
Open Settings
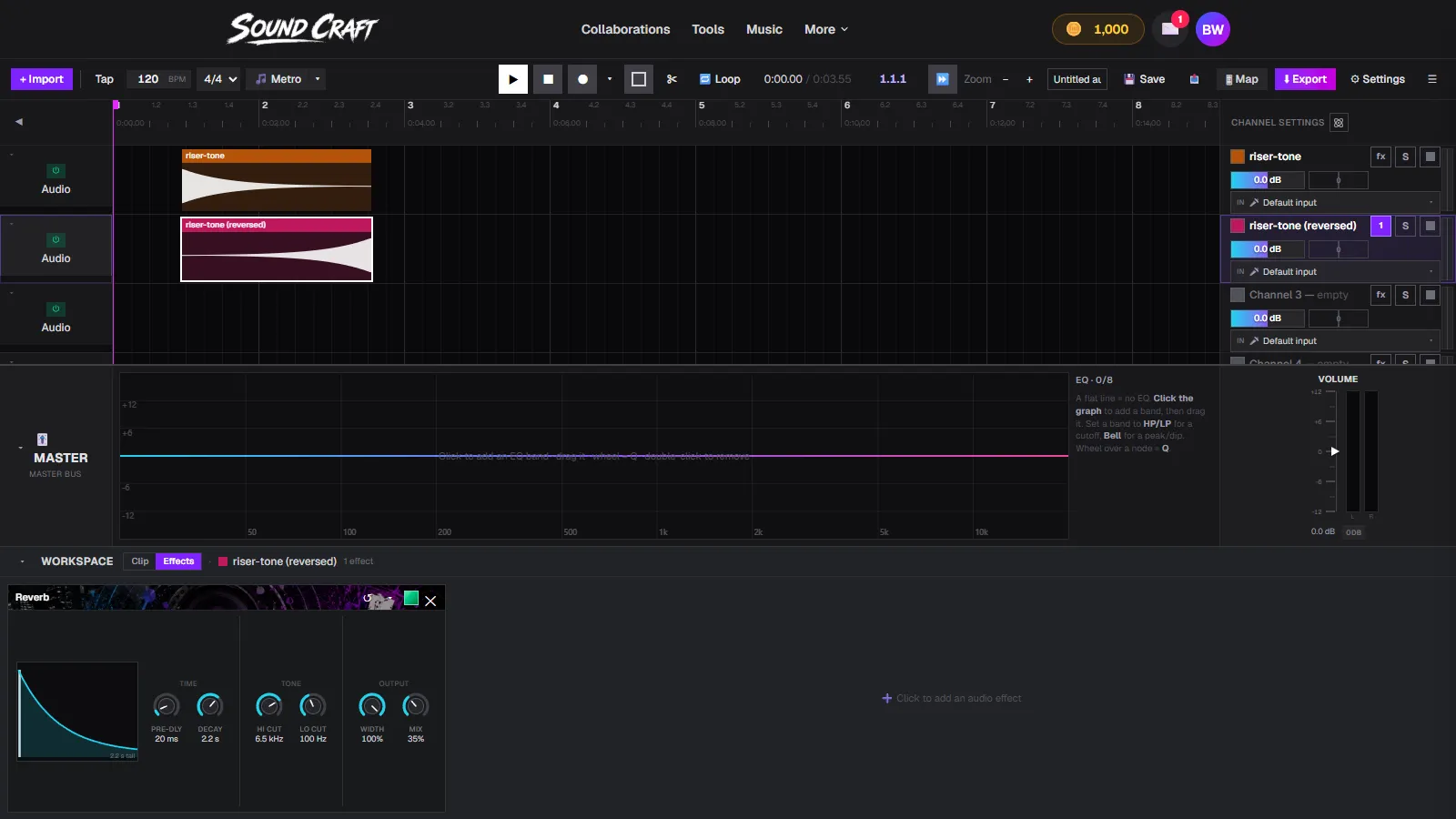pos(1378,79)
